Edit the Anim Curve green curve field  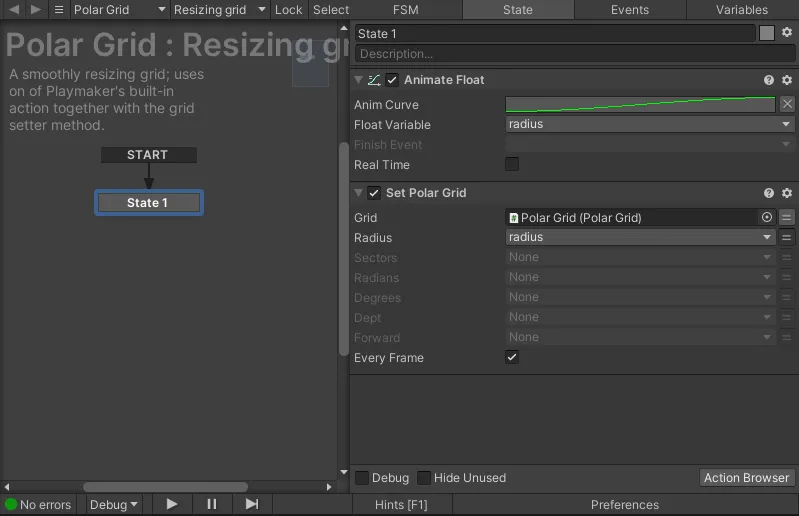(x=641, y=104)
